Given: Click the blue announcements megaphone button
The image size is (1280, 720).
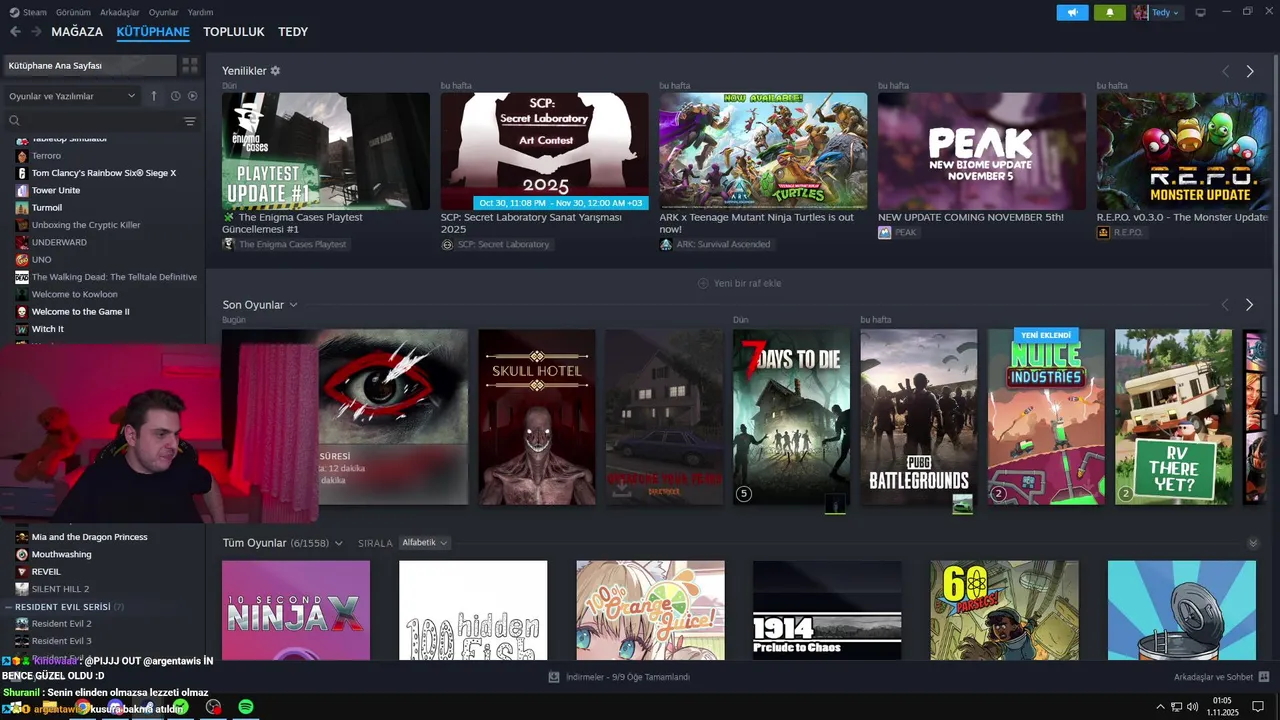Looking at the screenshot, I should click(x=1072, y=13).
